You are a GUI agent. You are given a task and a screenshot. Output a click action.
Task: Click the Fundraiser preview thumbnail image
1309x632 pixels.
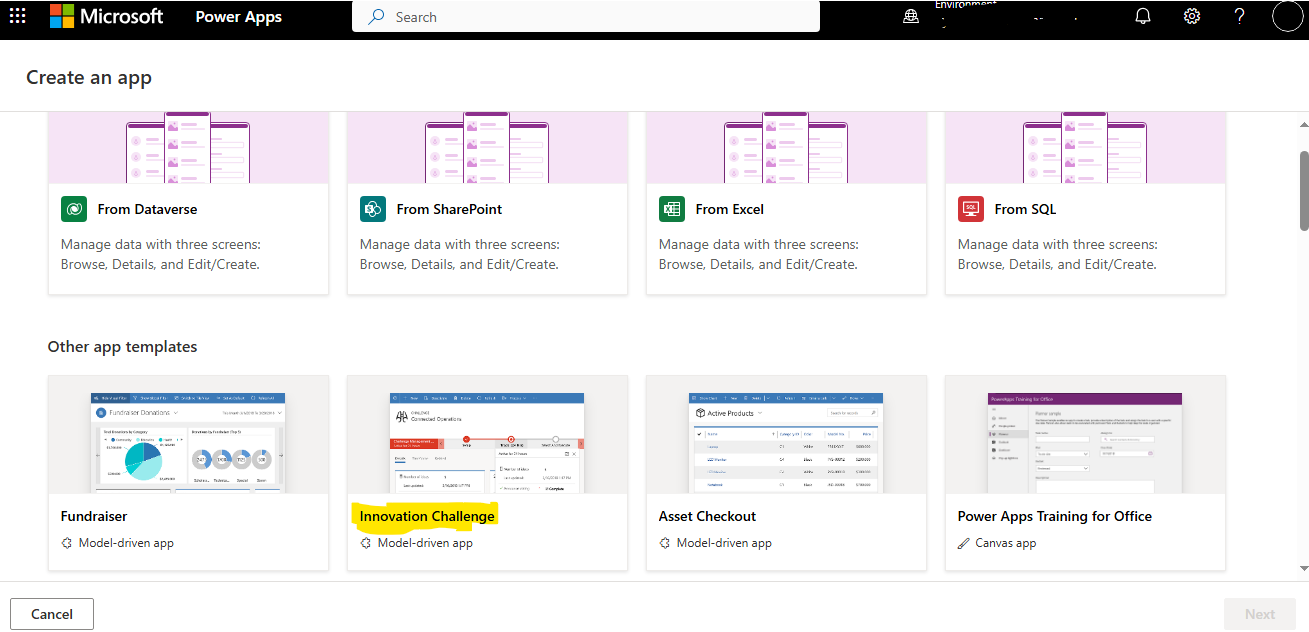click(188, 441)
